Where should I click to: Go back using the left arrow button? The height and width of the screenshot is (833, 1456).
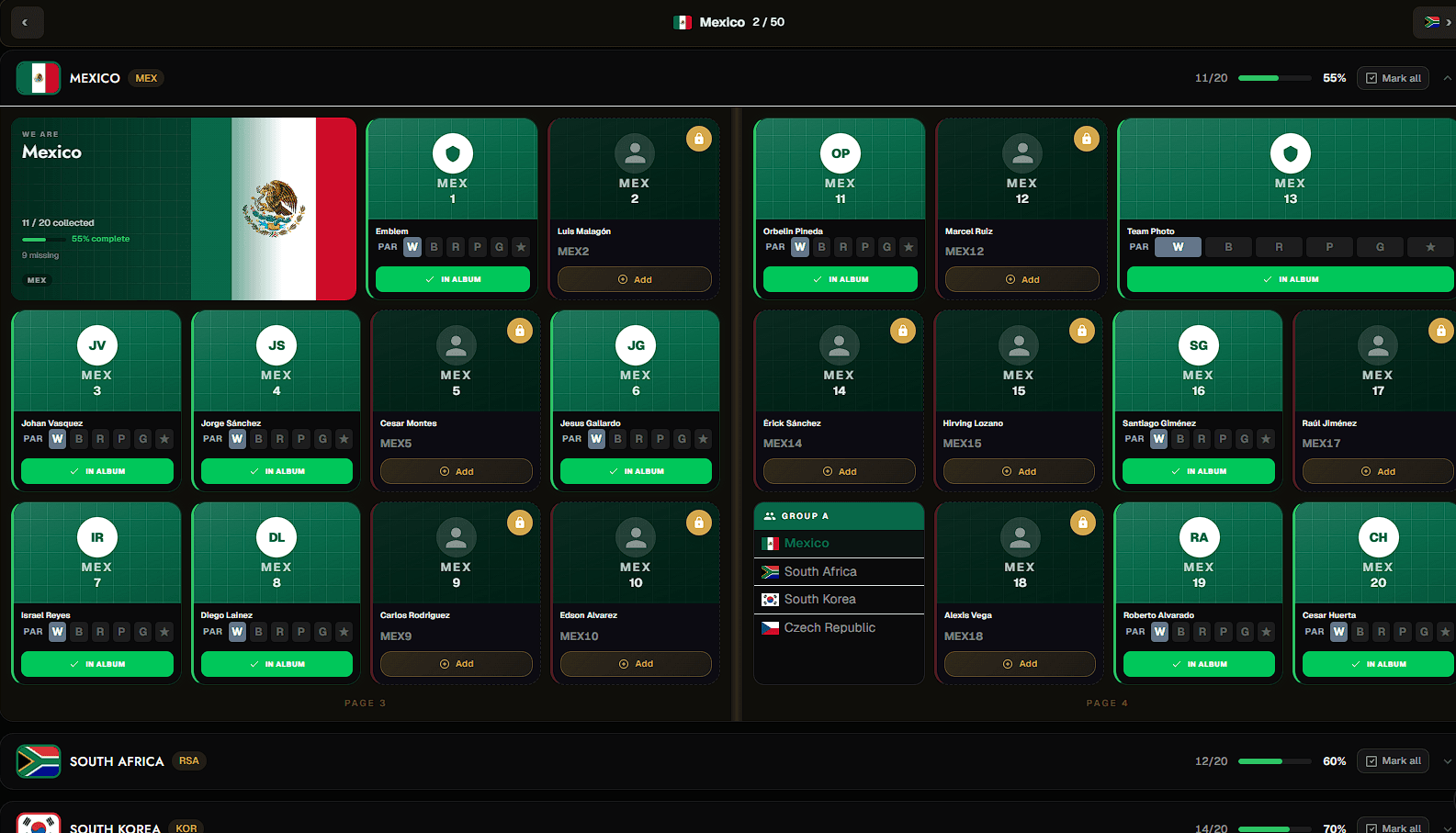tap(26, 22)
